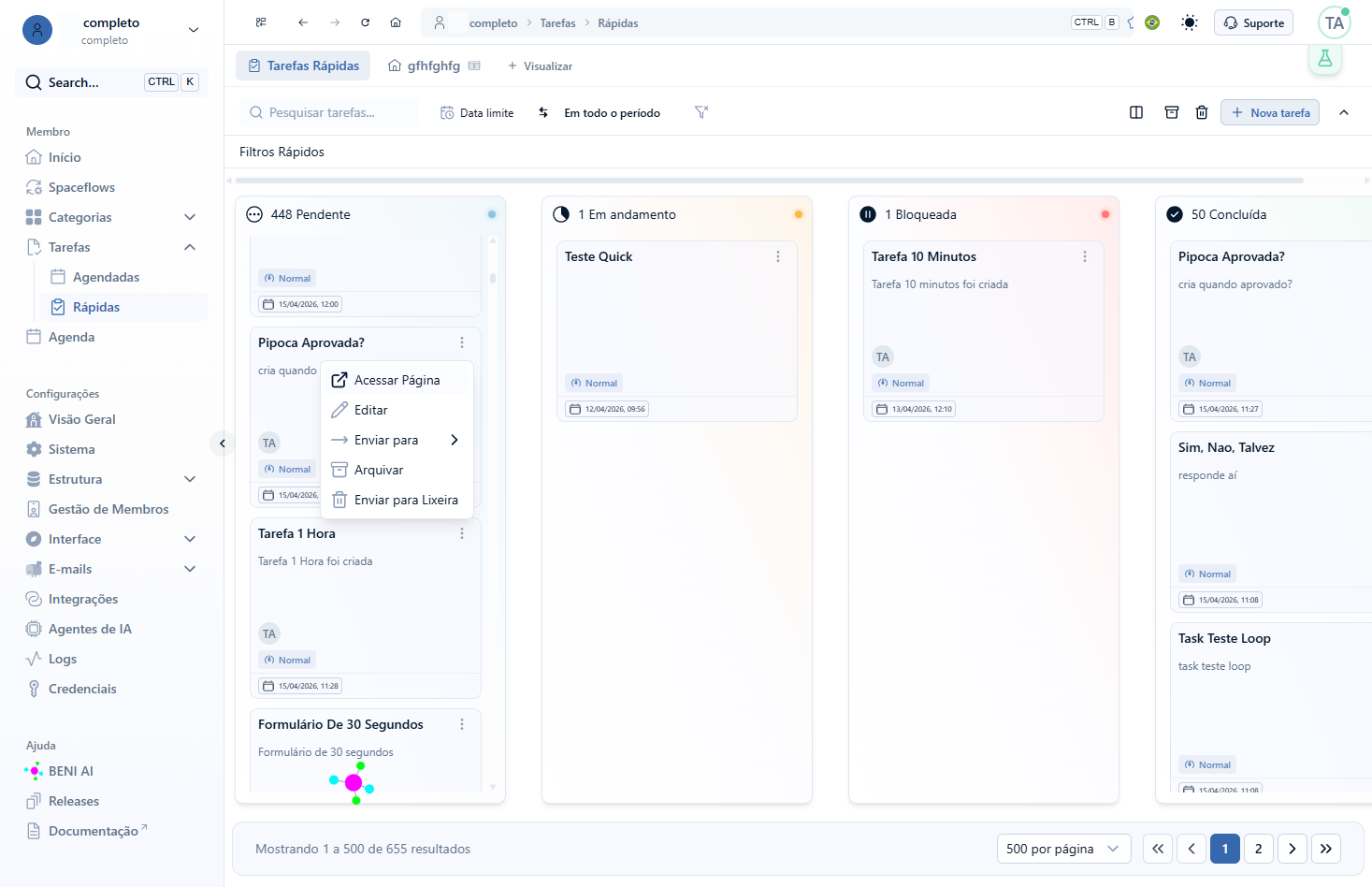Open Em todo o período range selector
This screenshot has height=887, width=1372.
click(x=612, y=112)
